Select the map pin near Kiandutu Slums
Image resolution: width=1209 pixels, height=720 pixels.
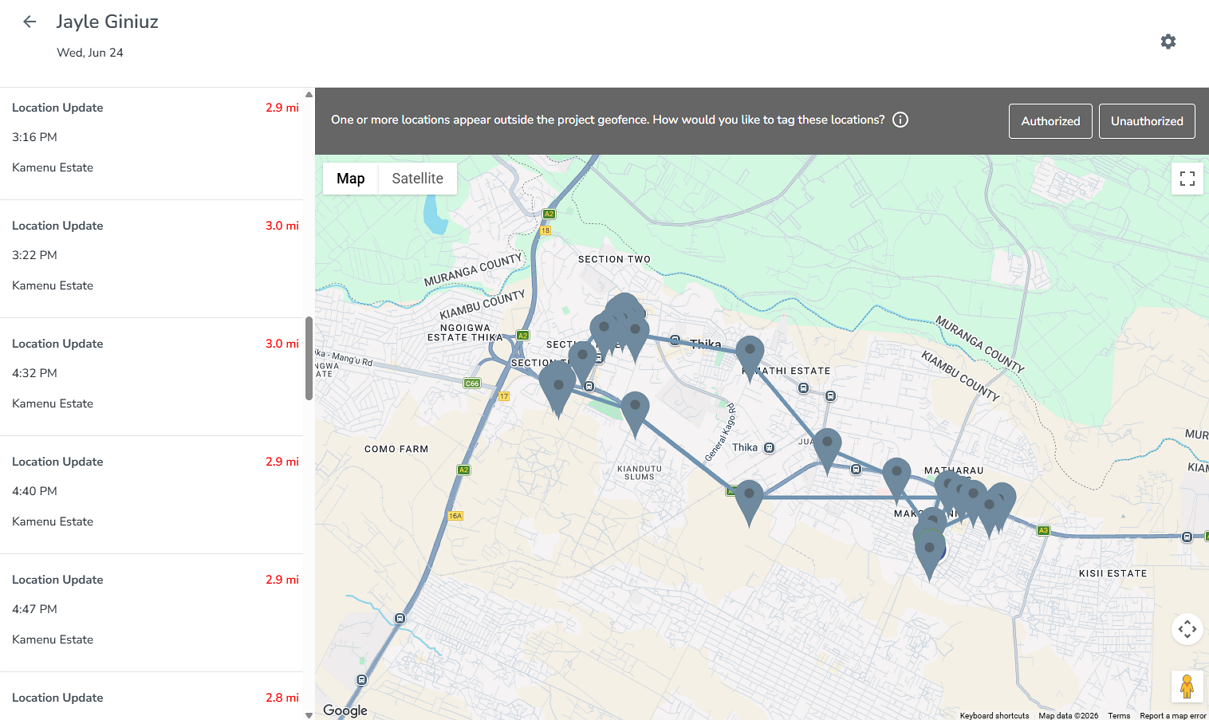[x=635, y=415]
